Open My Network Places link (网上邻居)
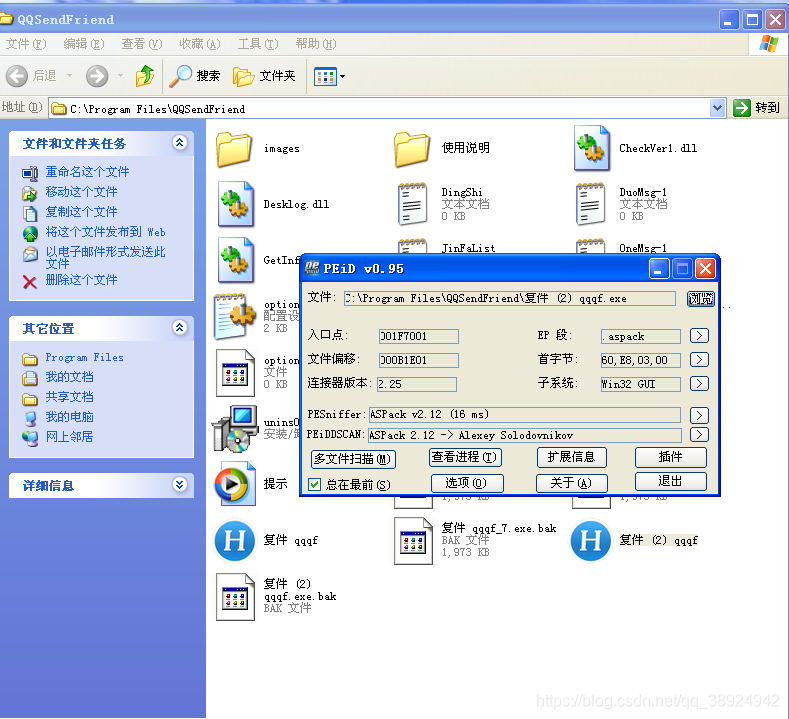The width and height of the screenshot is (789, 719). (x=69, y=437)
